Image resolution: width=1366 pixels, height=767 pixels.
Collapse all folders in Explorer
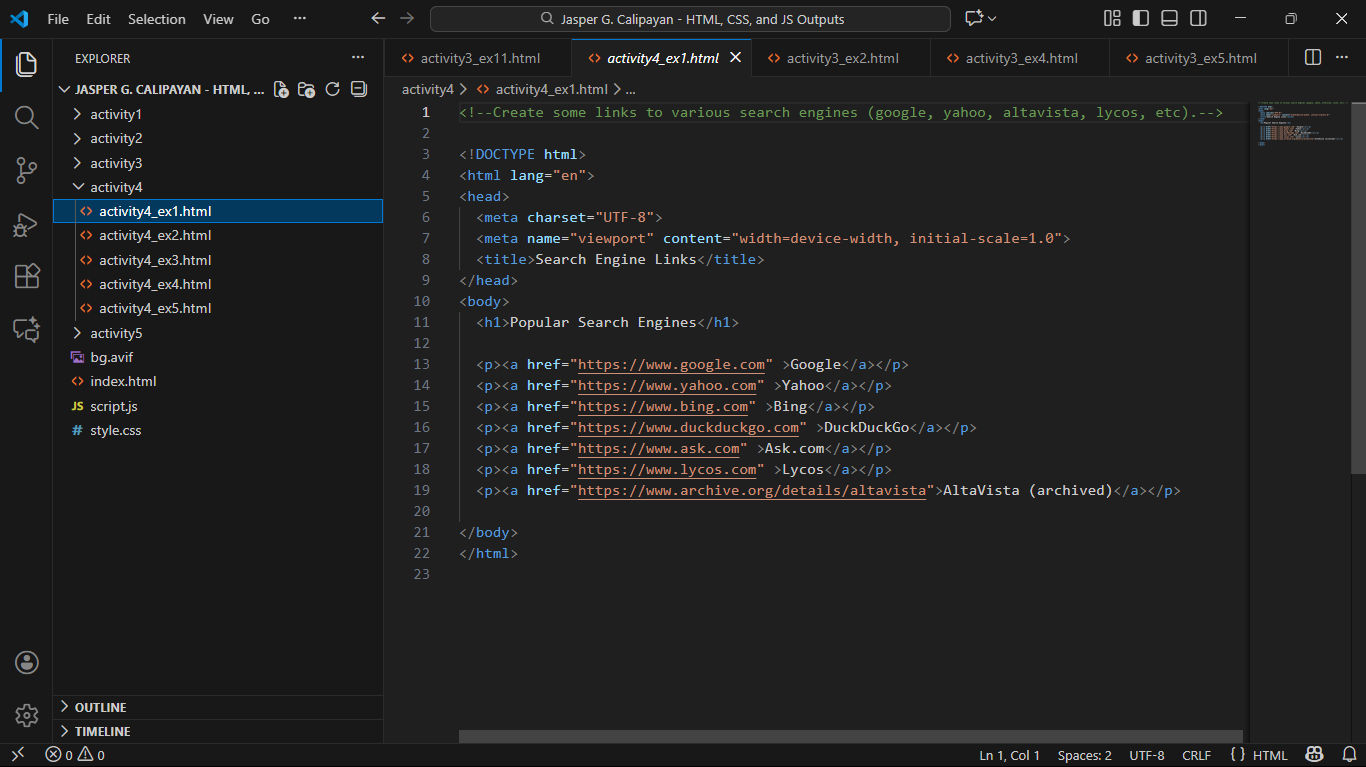pos(359,89)
